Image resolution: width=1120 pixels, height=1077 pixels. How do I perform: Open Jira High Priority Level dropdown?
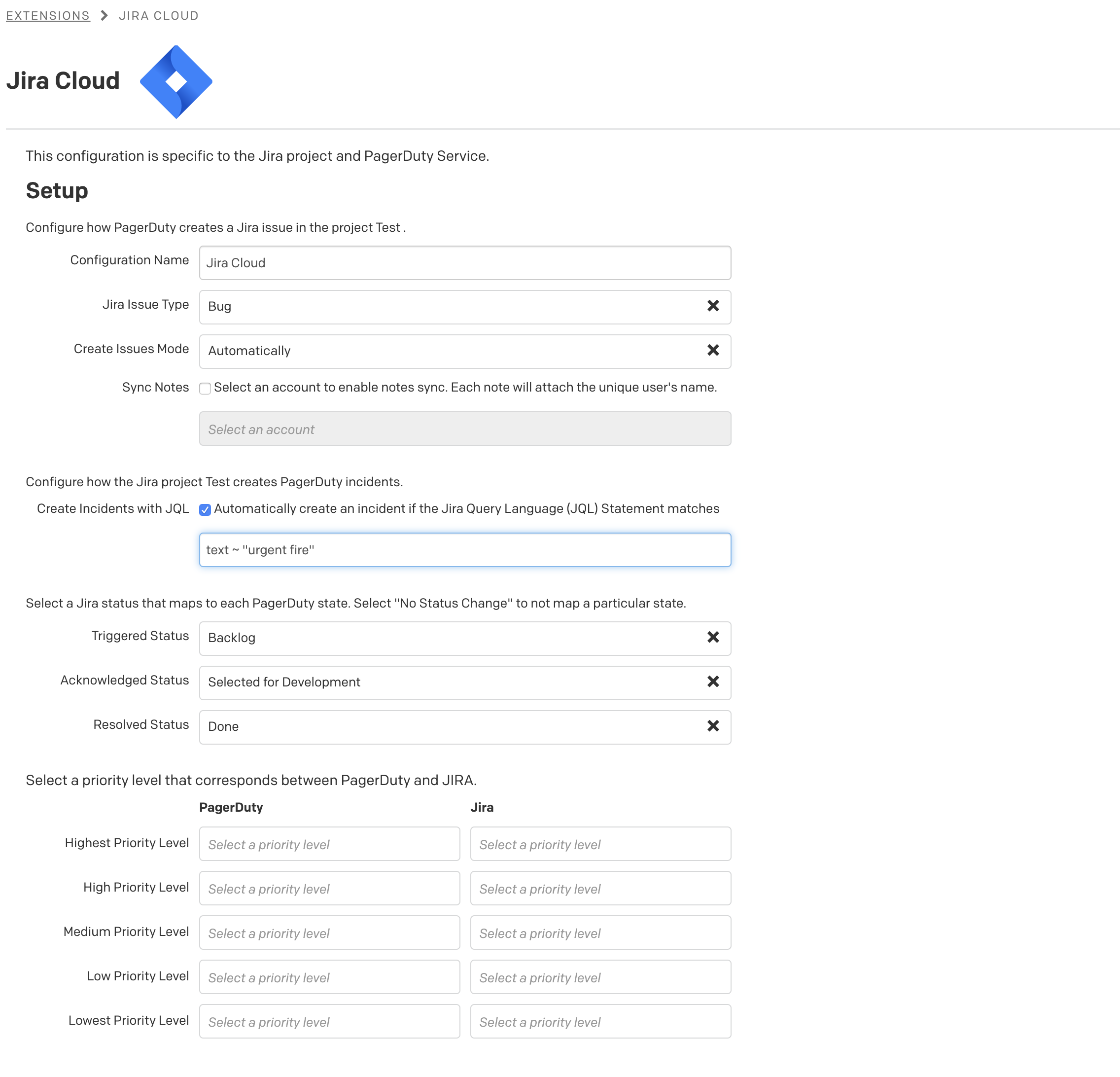600,888
